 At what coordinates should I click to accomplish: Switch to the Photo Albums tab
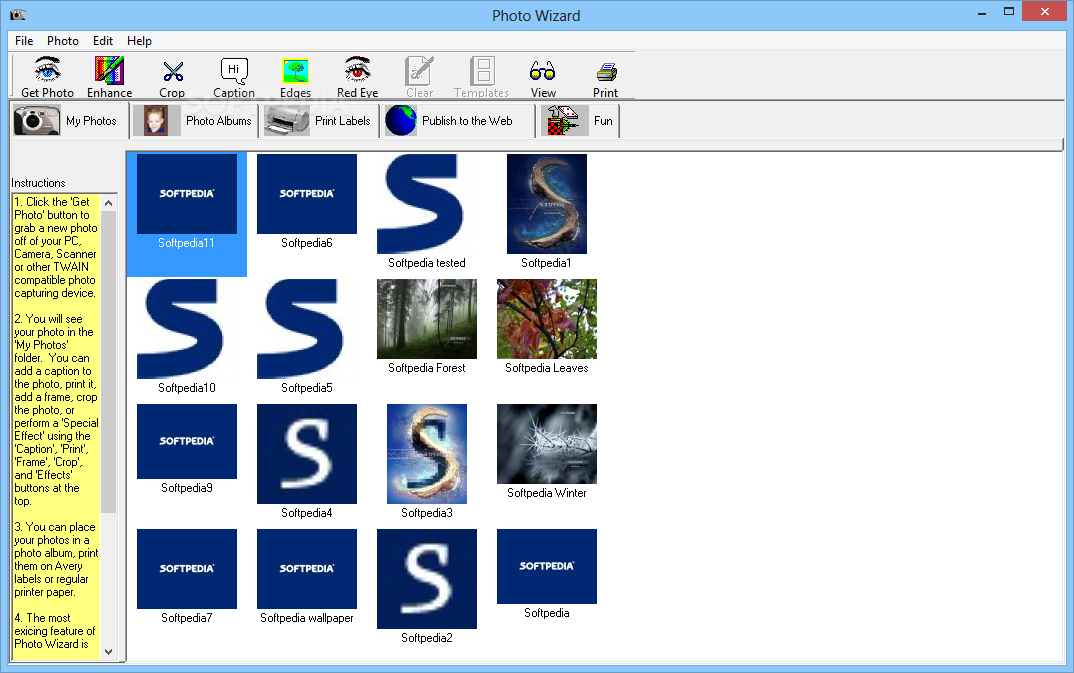click(x=194, y=120)
